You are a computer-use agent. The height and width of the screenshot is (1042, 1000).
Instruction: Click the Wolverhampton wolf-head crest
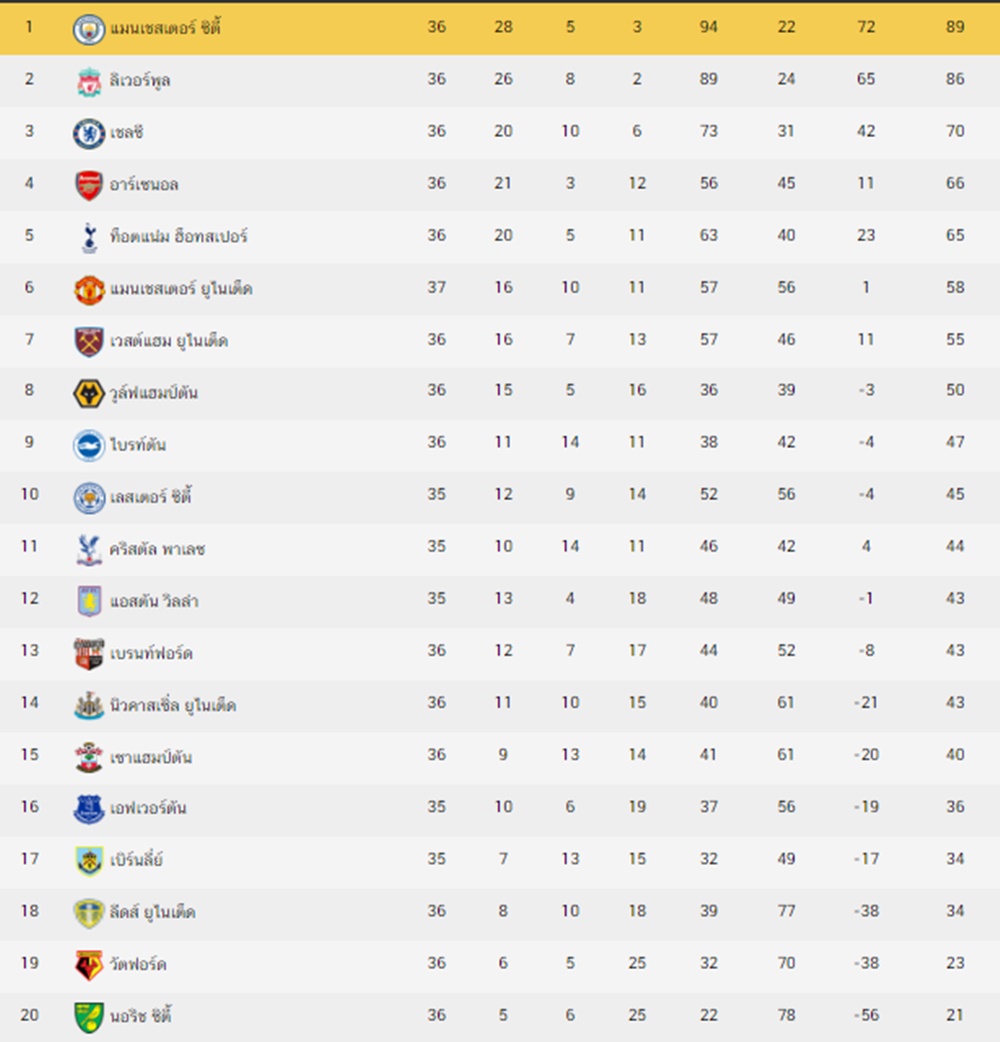pyautogui.click(x=88, y=393)
